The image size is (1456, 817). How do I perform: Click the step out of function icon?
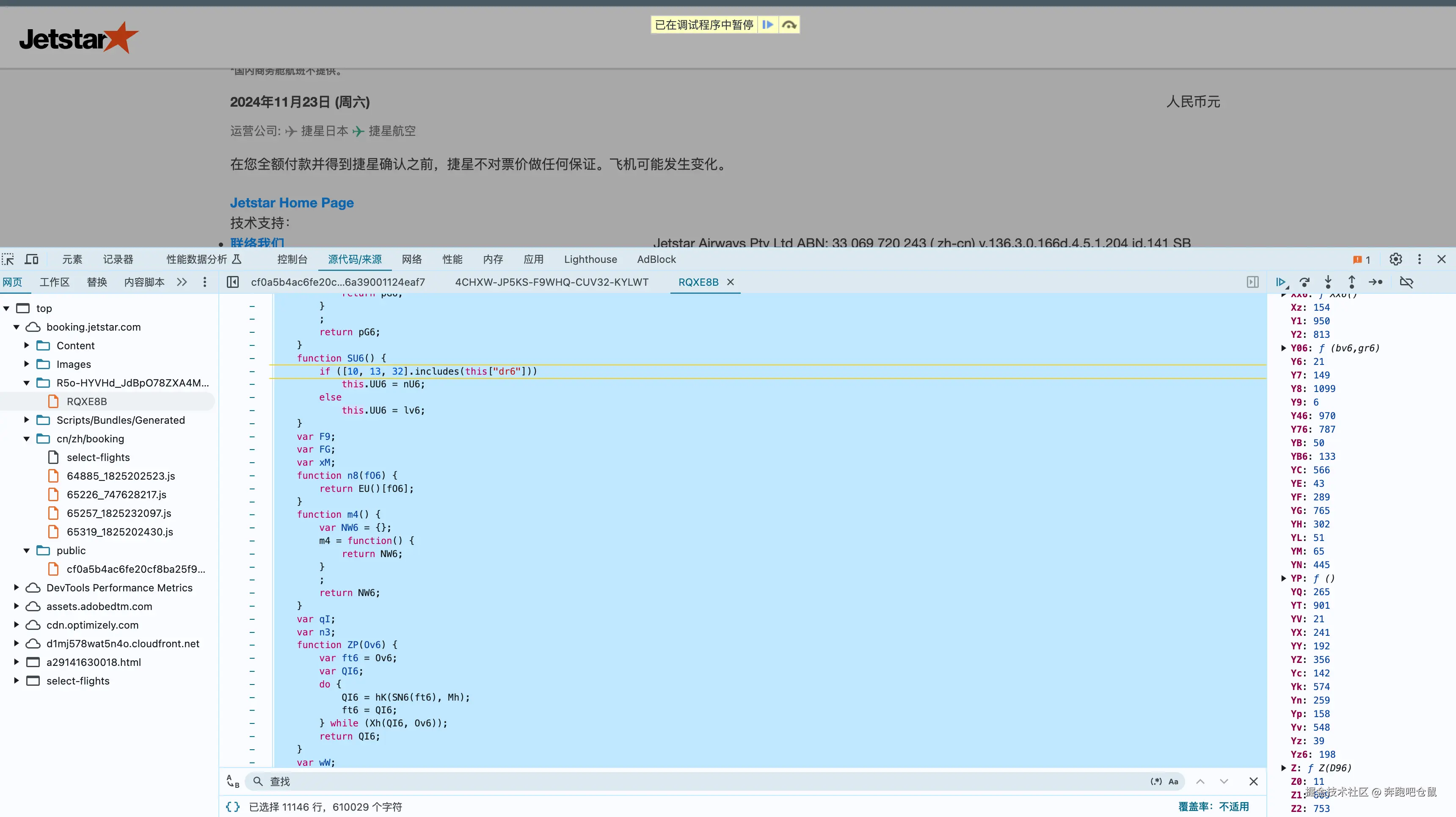(x=1351, y=282)
